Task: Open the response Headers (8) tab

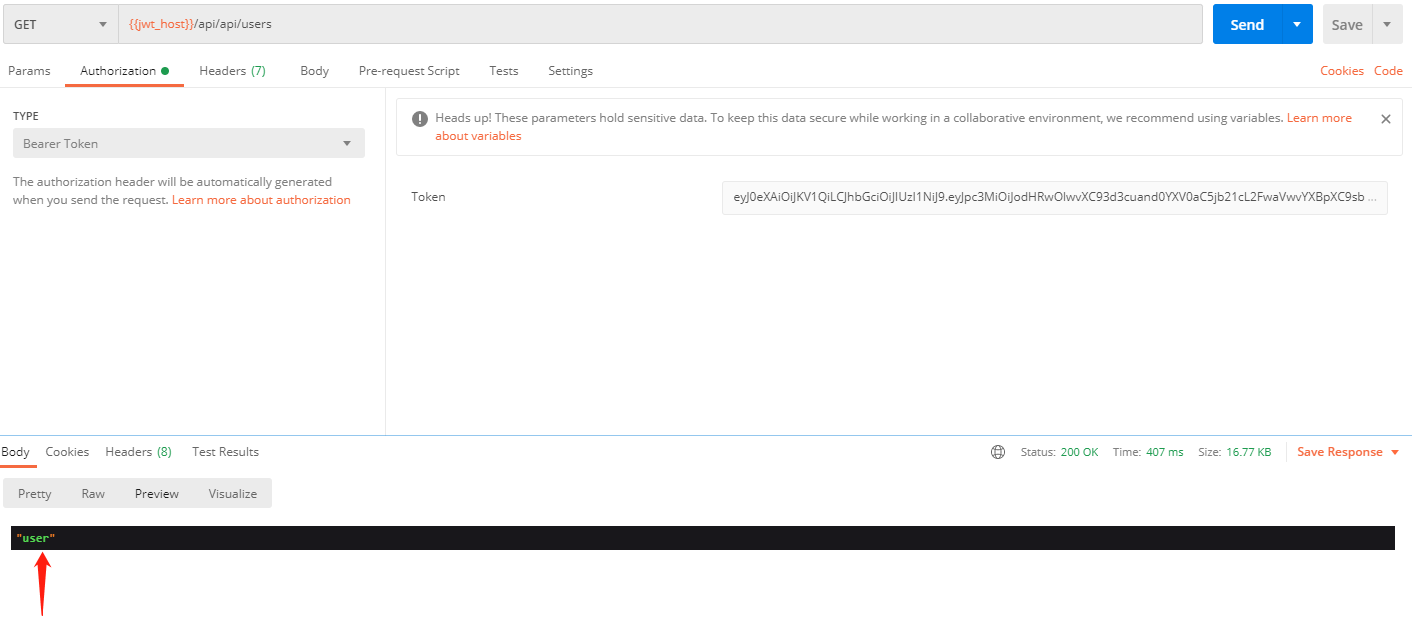Action: (138, 452)
